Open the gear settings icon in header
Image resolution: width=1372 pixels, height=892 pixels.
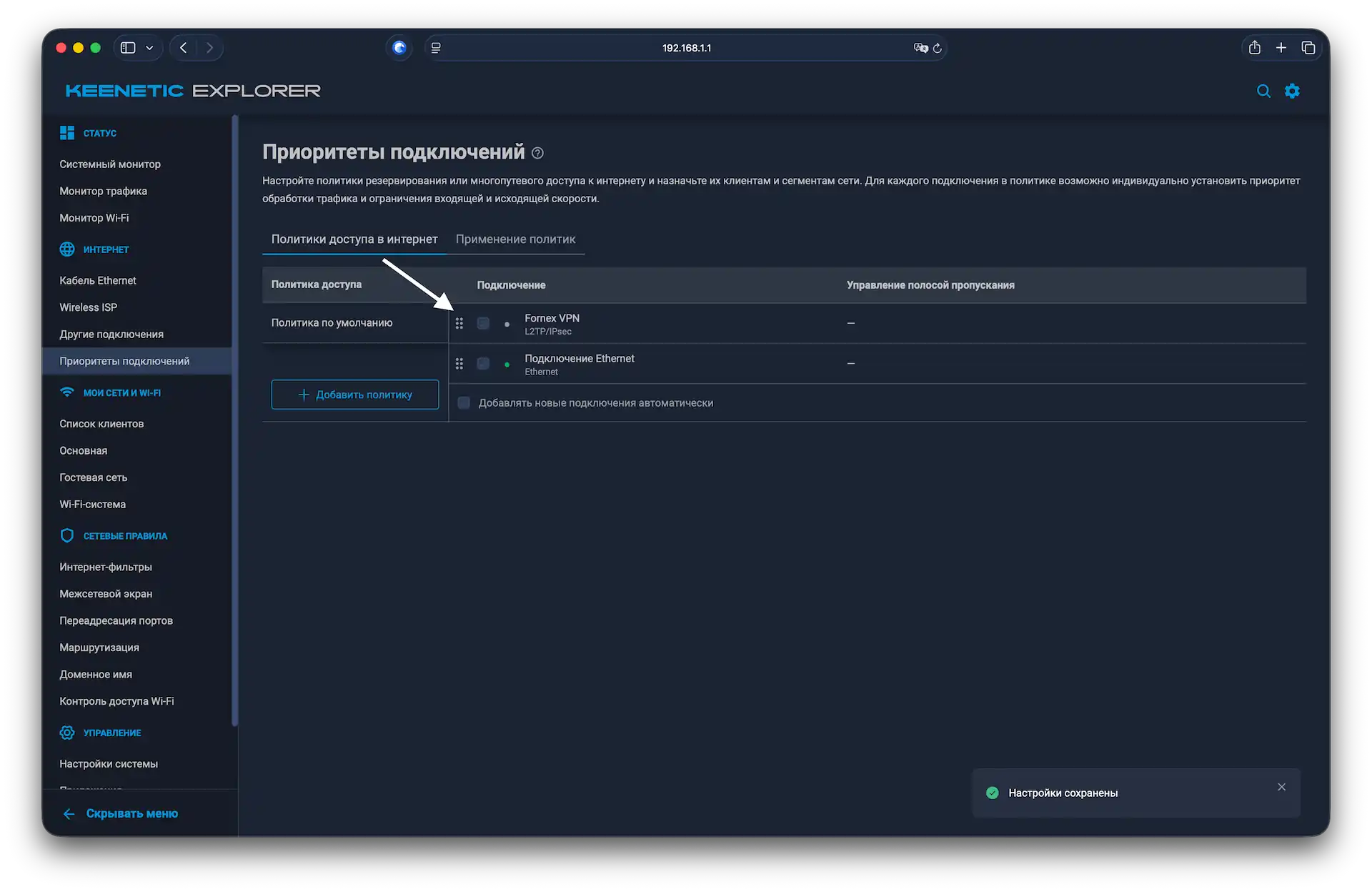coord(1292,91)
